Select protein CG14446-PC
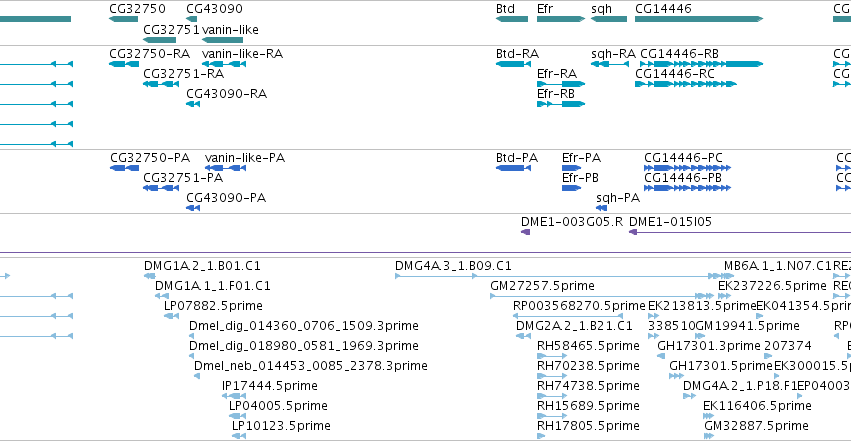The width and height of the screenshot is (851, 441). click(x=688, y=168)
